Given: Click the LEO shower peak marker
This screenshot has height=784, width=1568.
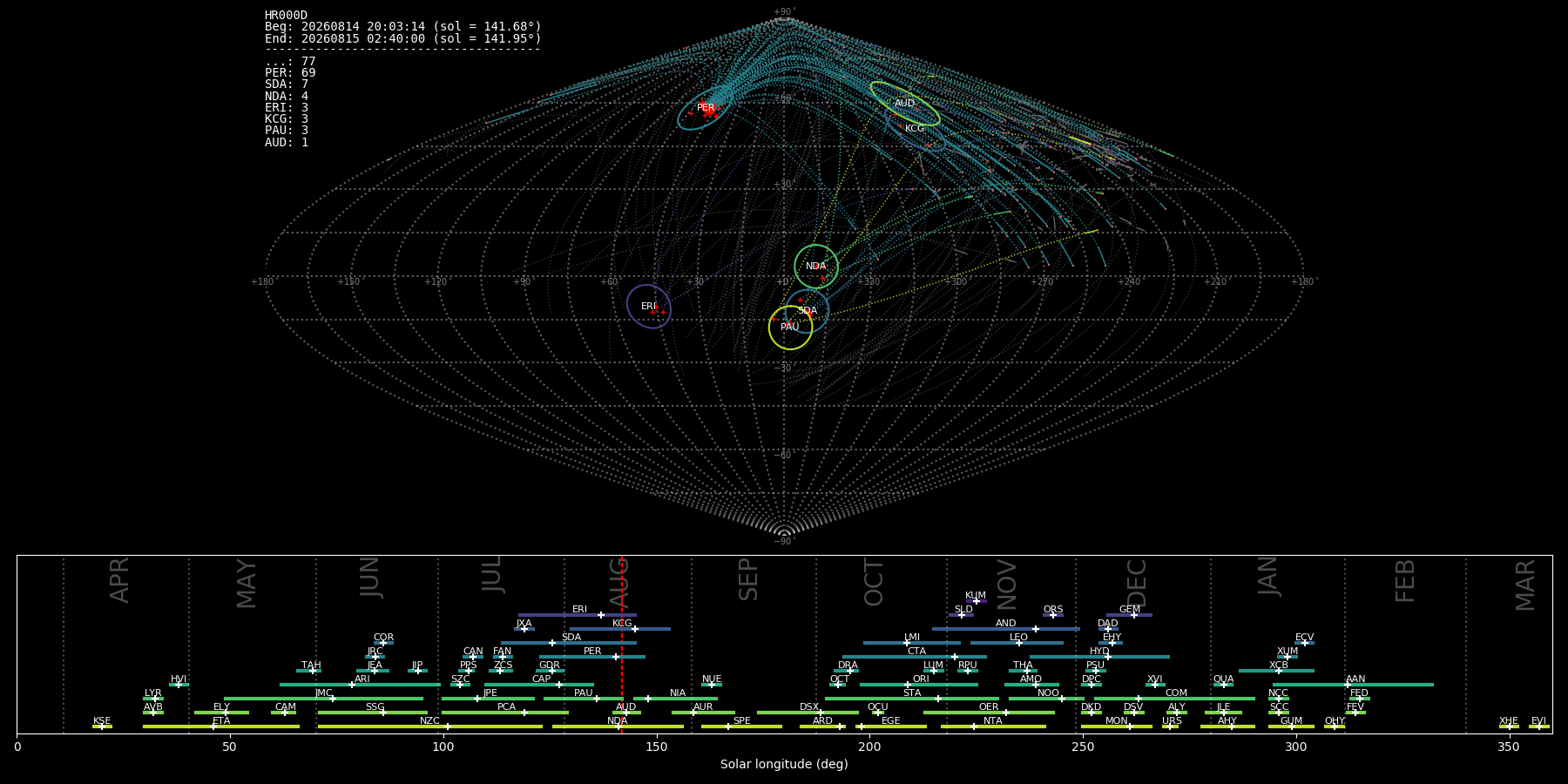Looking at the screenshot, I should [1019, 643].
